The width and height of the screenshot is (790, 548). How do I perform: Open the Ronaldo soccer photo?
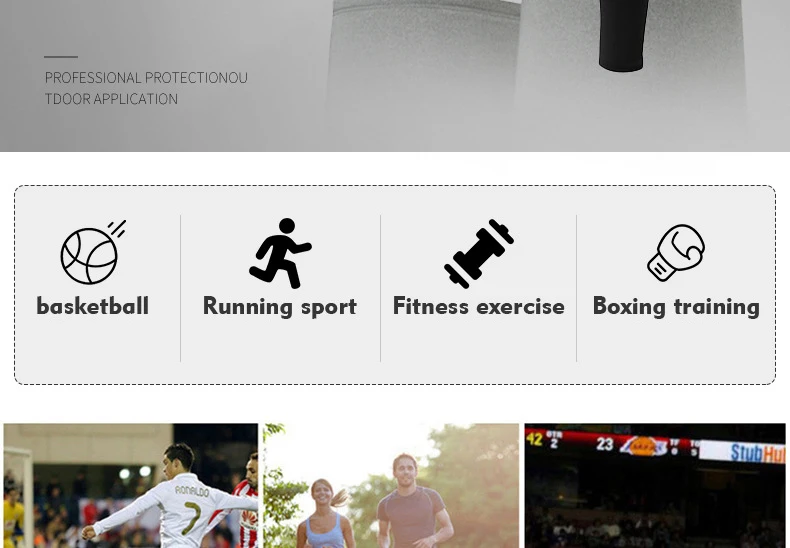pyautogui.click(x=130, y=486)
